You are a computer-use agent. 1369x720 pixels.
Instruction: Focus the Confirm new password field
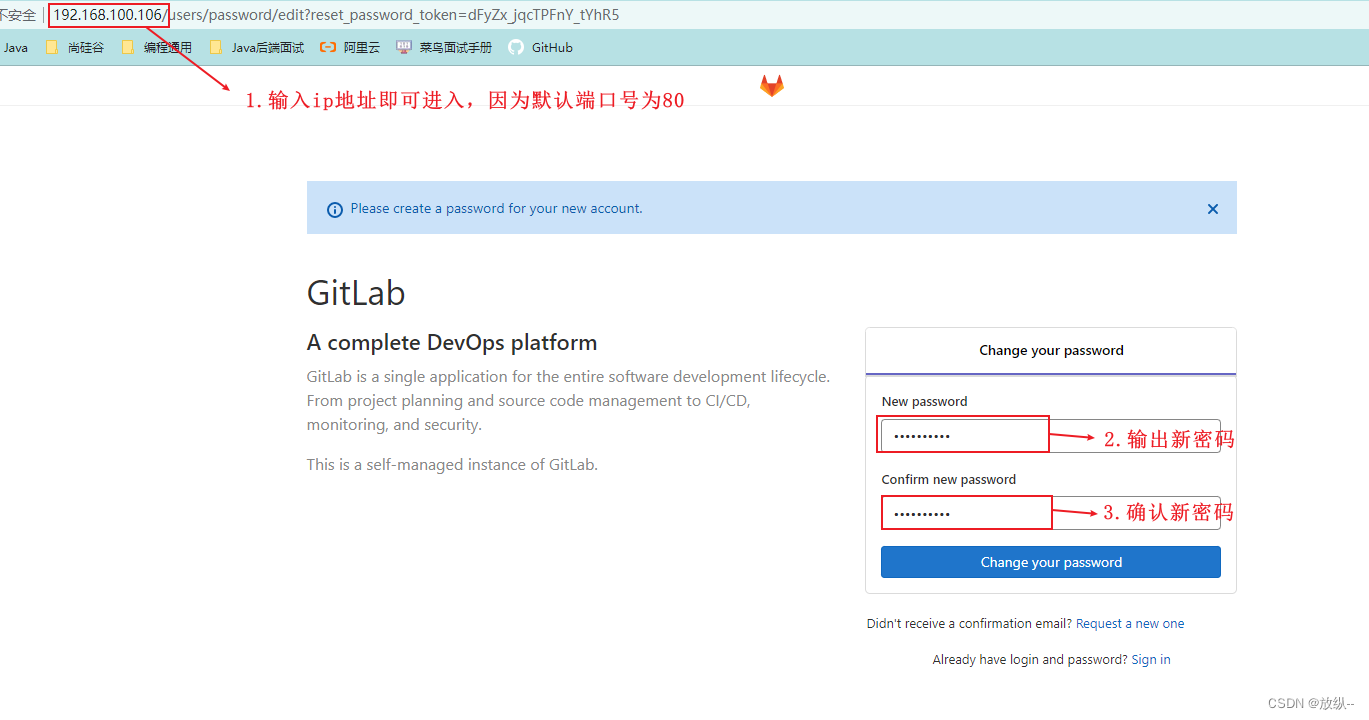pos(1050,513)
